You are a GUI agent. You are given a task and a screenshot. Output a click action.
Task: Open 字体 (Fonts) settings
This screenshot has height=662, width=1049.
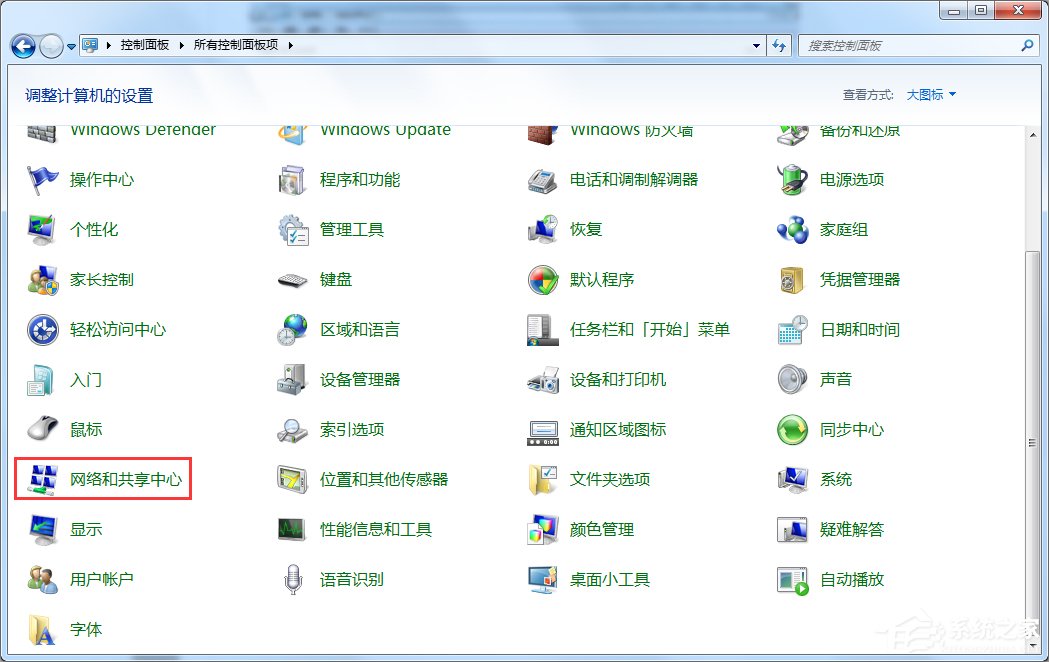click(84, 629)
